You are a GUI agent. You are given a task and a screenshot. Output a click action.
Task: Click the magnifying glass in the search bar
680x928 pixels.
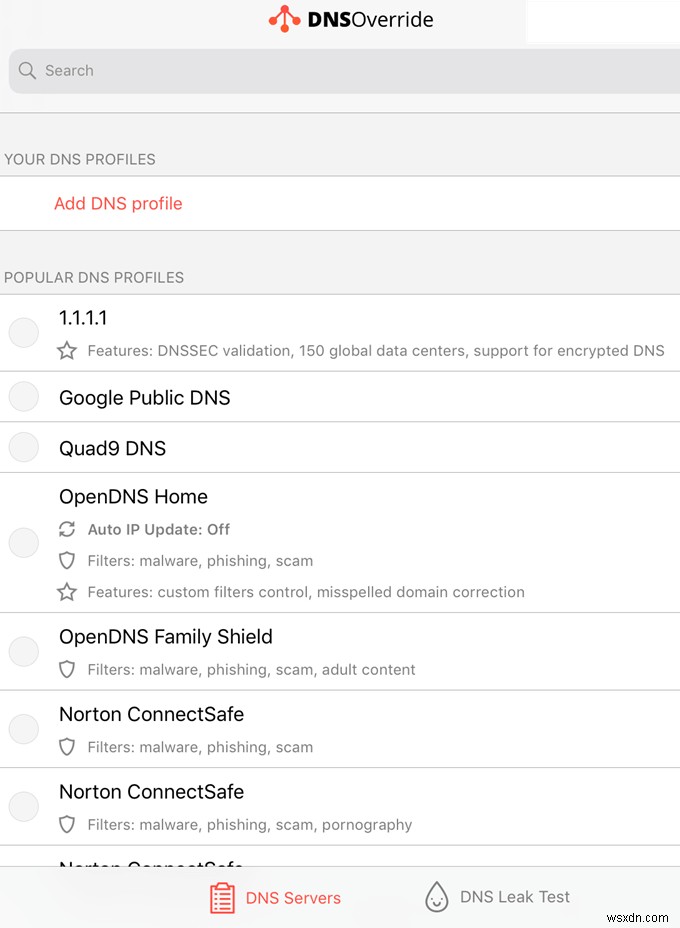click(26, 70)
